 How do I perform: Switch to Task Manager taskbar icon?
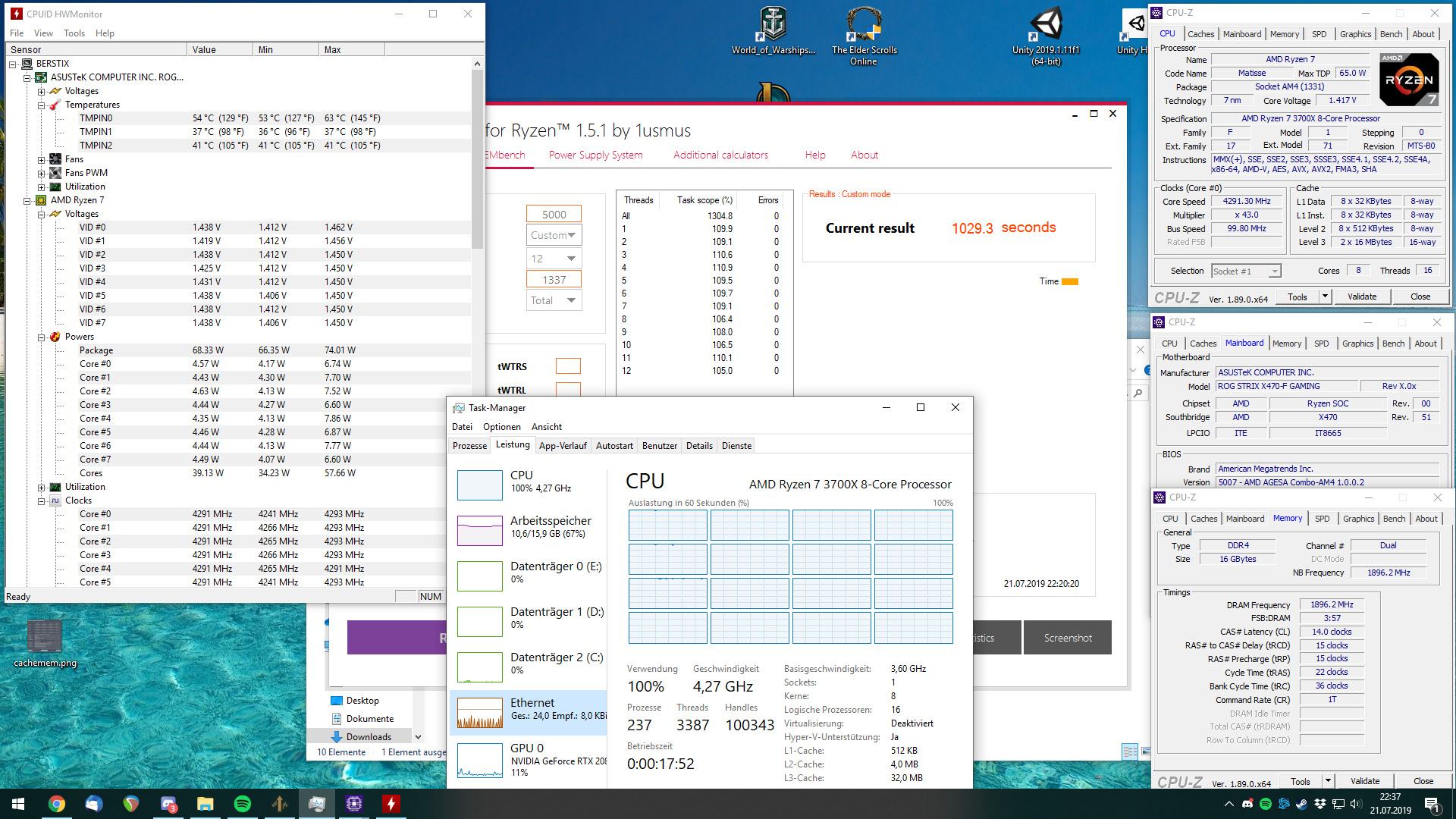(x=317, y=804)
